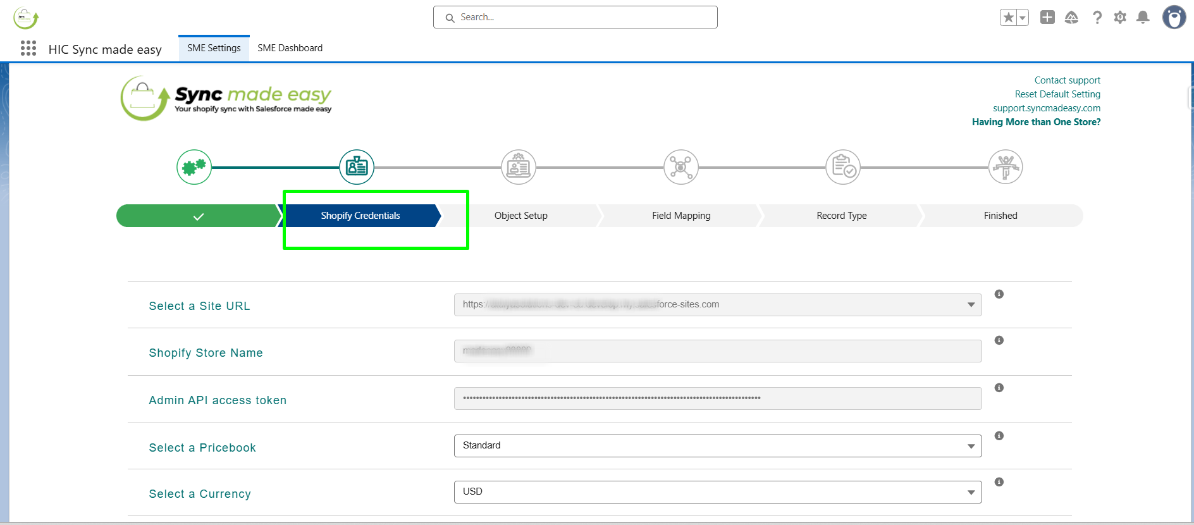This screenshot has height=525, width=1194.
Task: Click the Object Setup step circle icon
Action: (519, 166)
